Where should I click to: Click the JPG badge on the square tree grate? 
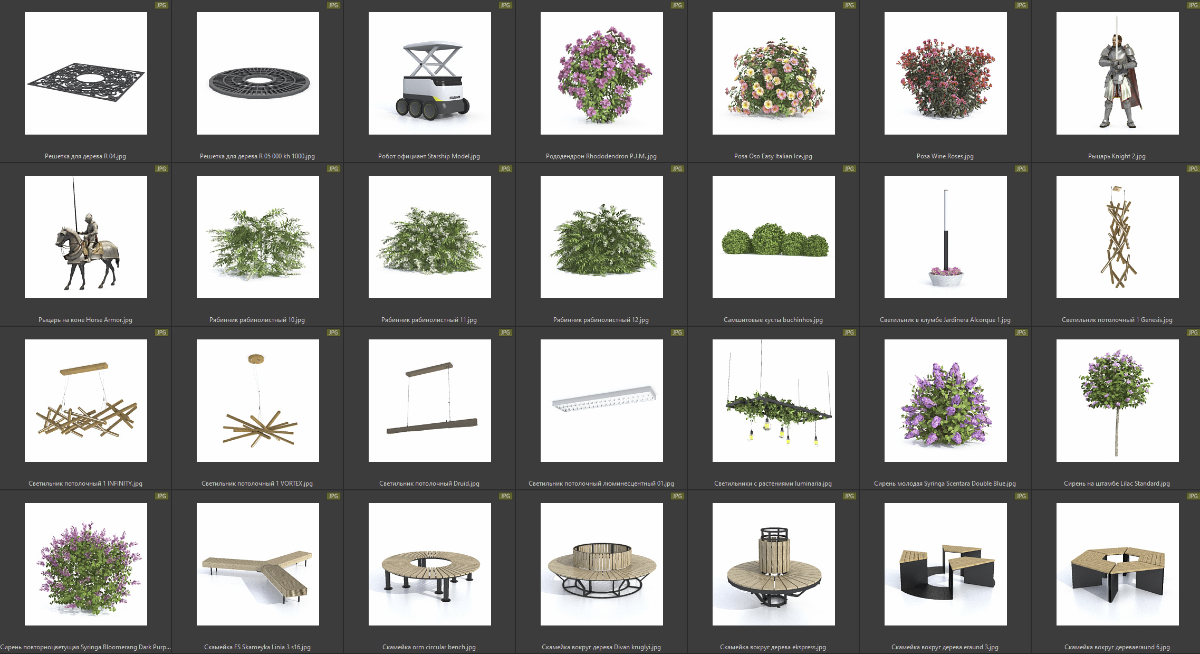pos(161,5)
